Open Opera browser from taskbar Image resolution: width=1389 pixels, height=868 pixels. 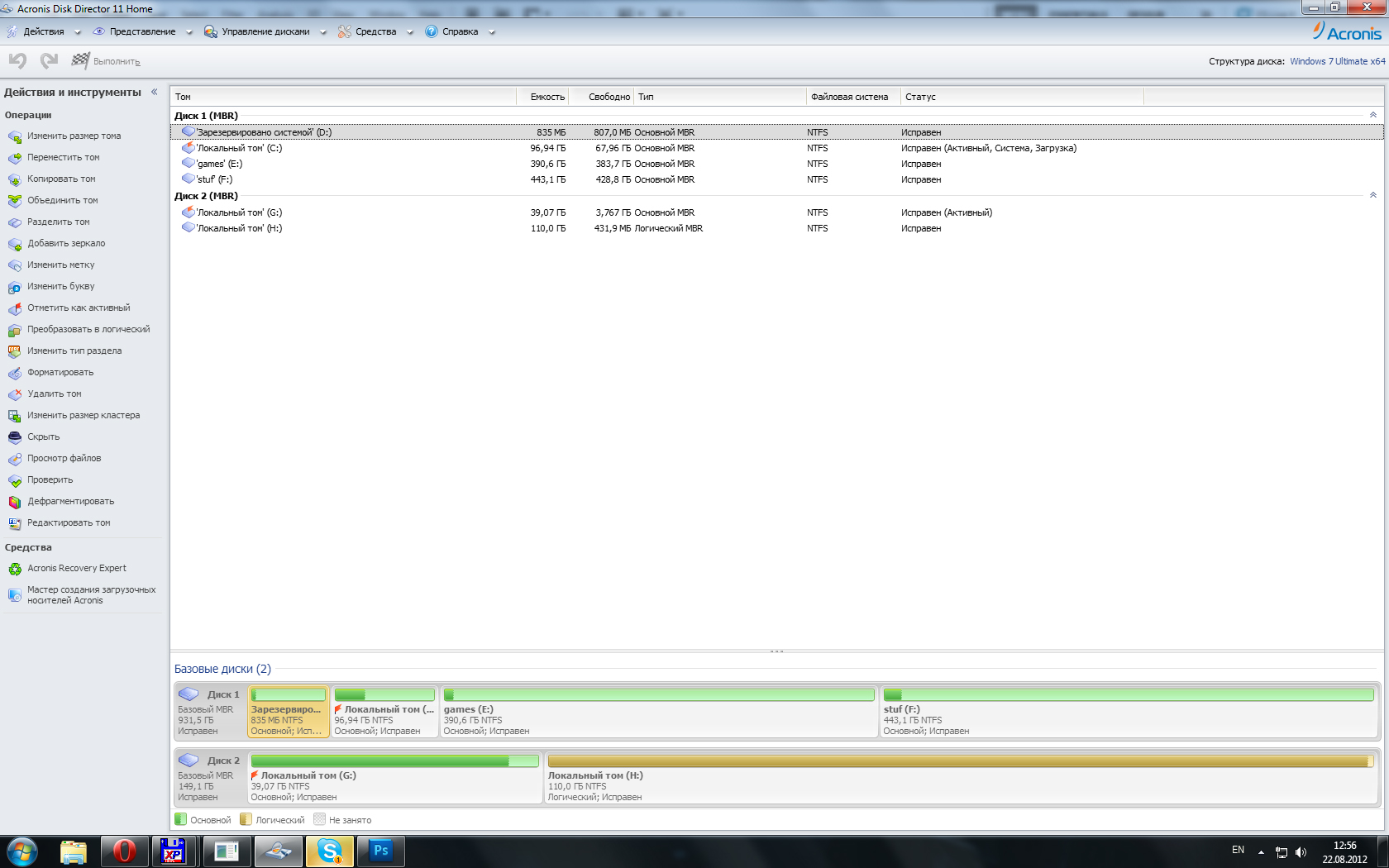124,851
